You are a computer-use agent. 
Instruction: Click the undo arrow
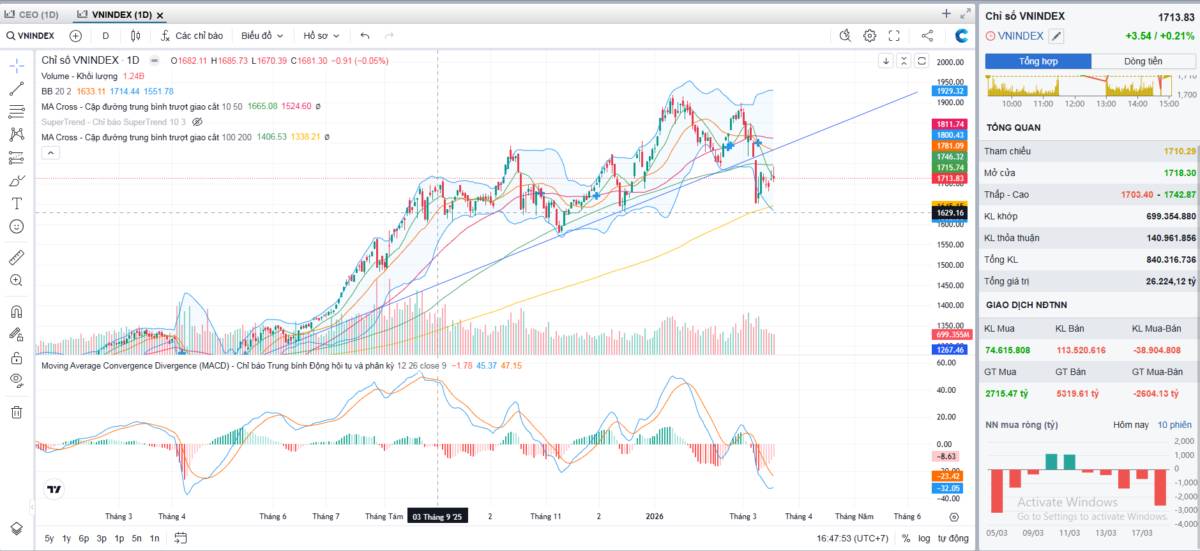(x=365, y=35)
